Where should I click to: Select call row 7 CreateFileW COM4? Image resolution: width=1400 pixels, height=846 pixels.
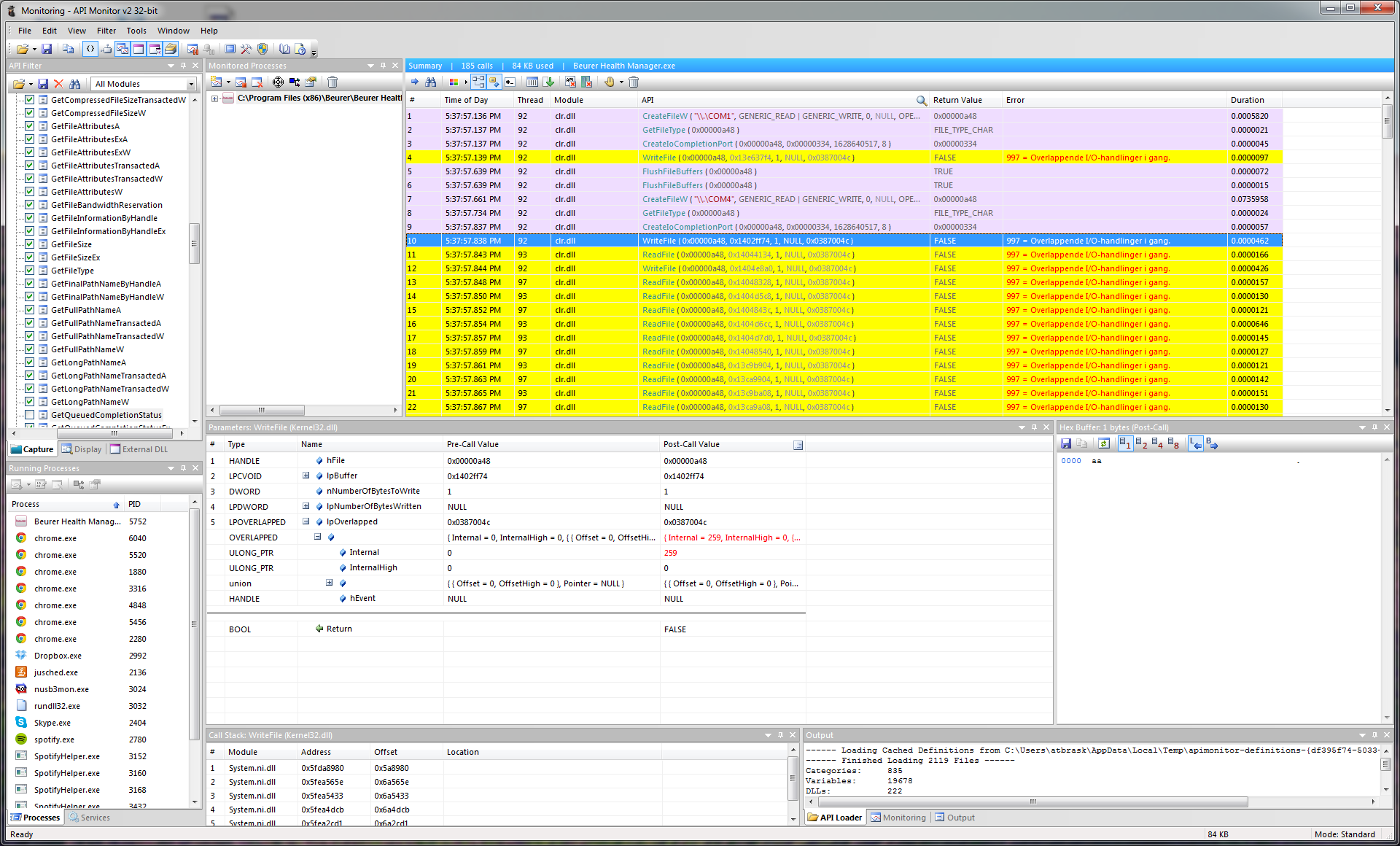pos(843,199)
